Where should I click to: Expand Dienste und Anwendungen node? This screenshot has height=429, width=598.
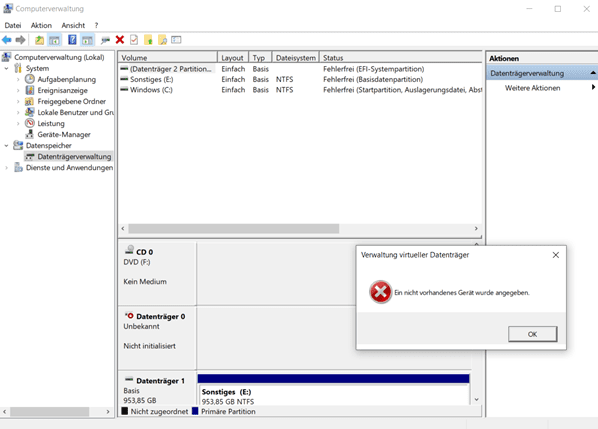pyautogui.click(x=6, y=168)
